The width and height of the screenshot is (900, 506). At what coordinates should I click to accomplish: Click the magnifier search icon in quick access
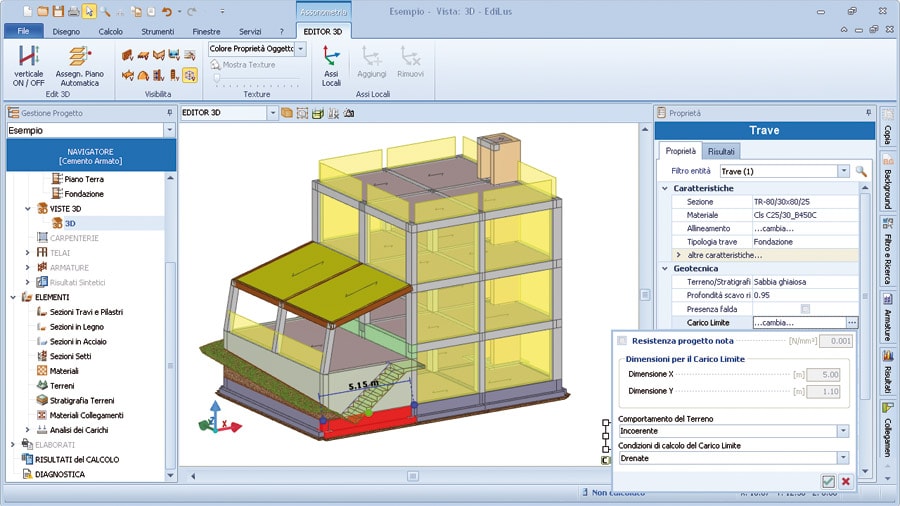click(104, 11)
